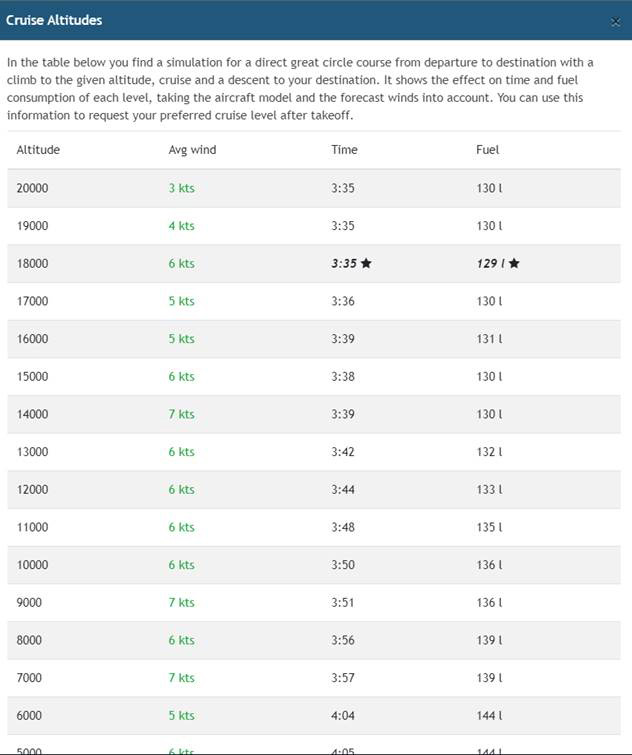The image size is (632, 755).
Task: Click the star beside the 129 l best fuel
Action: tap(514, 264)
